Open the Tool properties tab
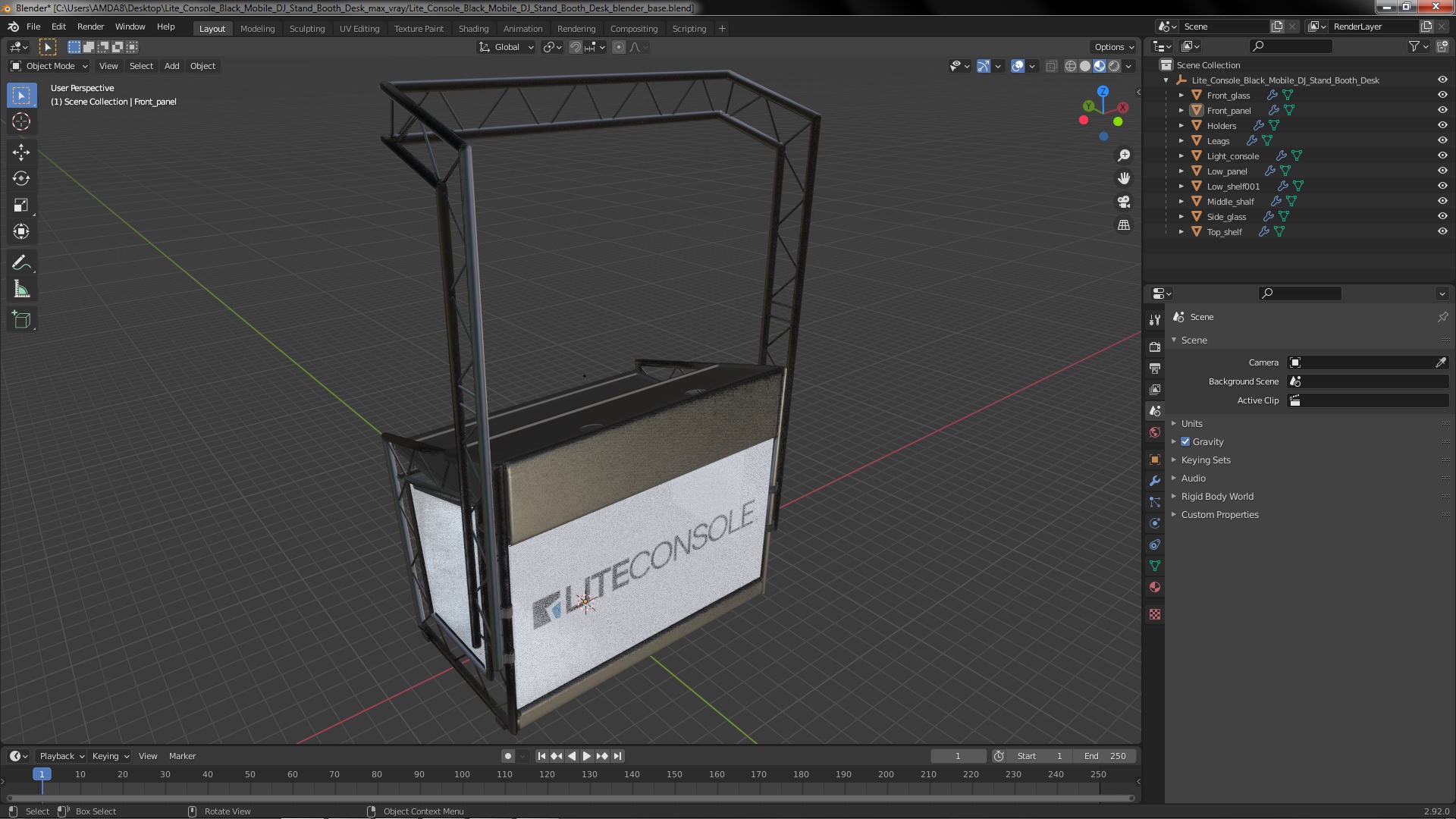The width and height of the screenshot is (1456, 819). (1155, 320)
